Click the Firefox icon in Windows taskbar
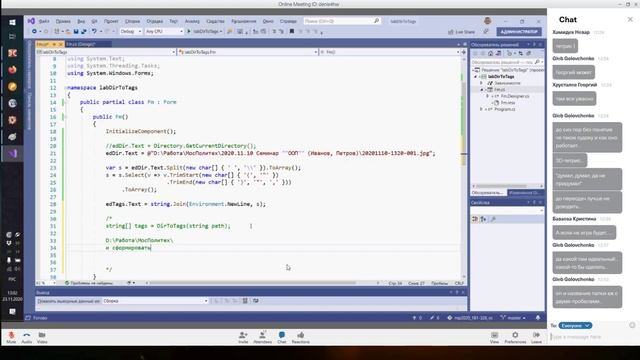 pyautogui.click(x=12, y=69)
